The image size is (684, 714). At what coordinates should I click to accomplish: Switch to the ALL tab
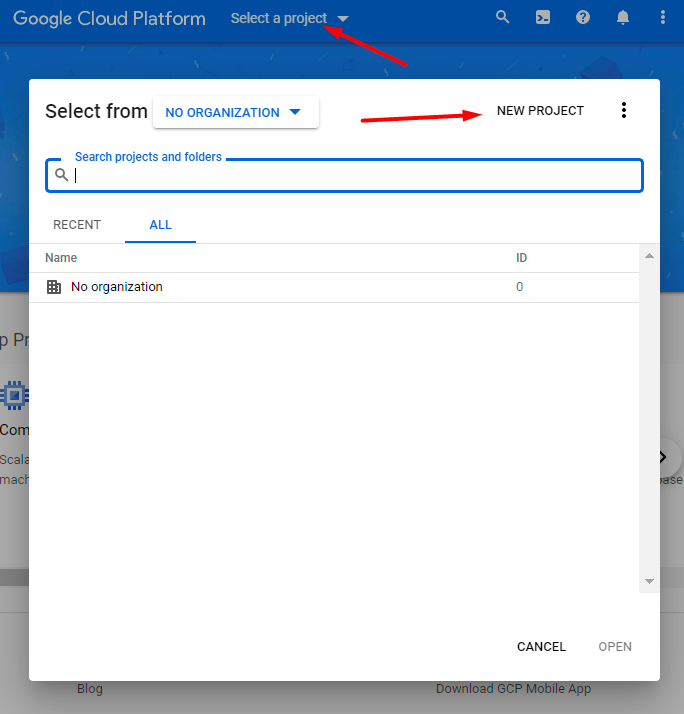click(x=160, y=224)
